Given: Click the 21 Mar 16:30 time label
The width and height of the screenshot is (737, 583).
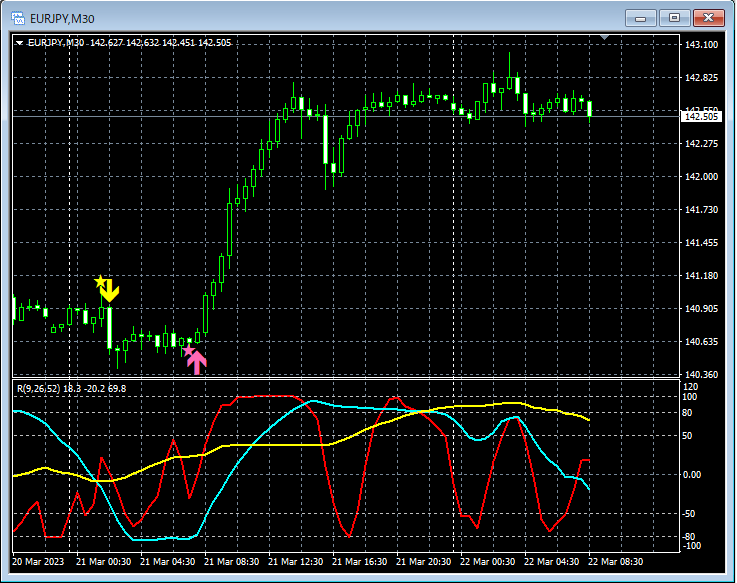Looking at the screenshot, I should click(359, 562).
